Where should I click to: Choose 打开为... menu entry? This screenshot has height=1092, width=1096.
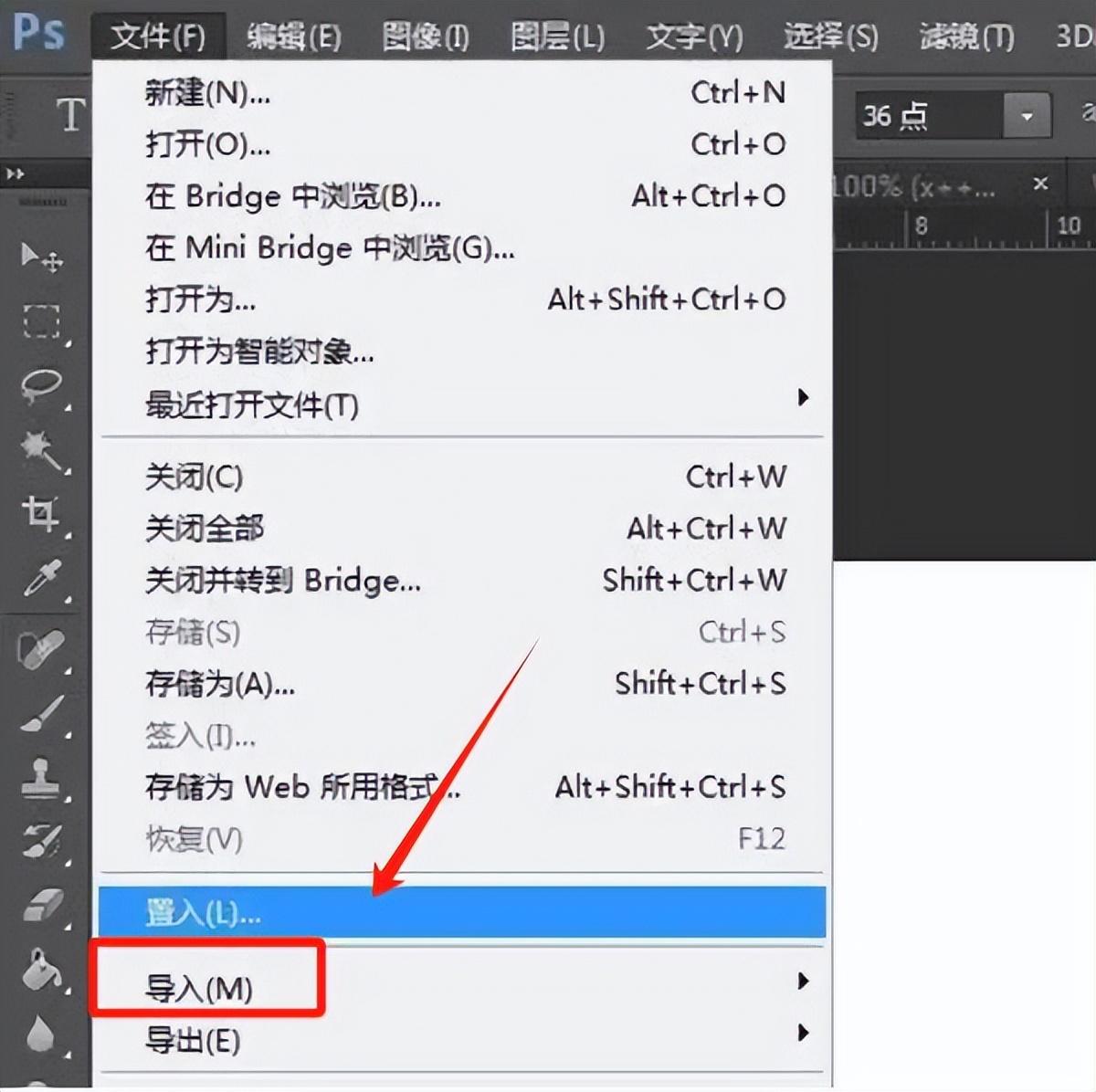click(464, 299)
